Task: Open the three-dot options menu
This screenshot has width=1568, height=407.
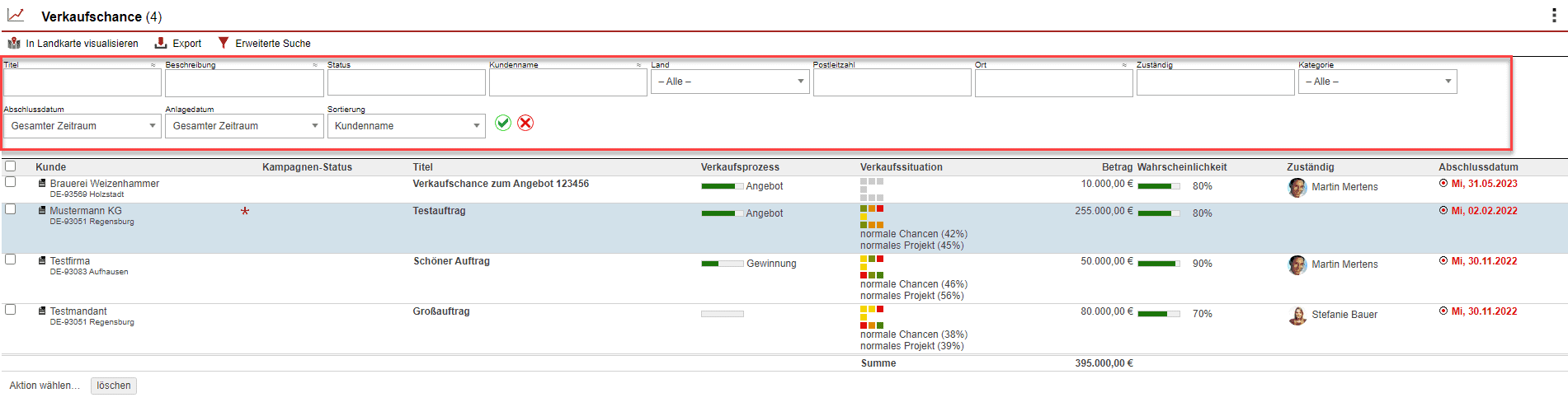Action: (x=1554, y=16)
